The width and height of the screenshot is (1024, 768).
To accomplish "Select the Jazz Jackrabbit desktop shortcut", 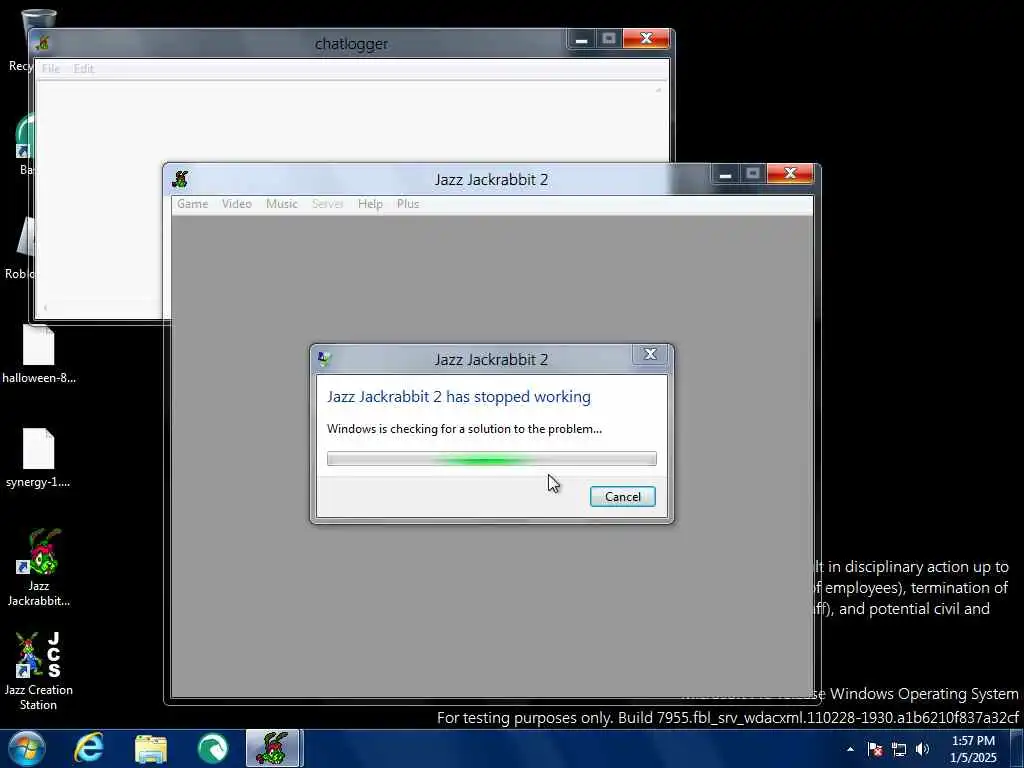I will tap(39, 567).
